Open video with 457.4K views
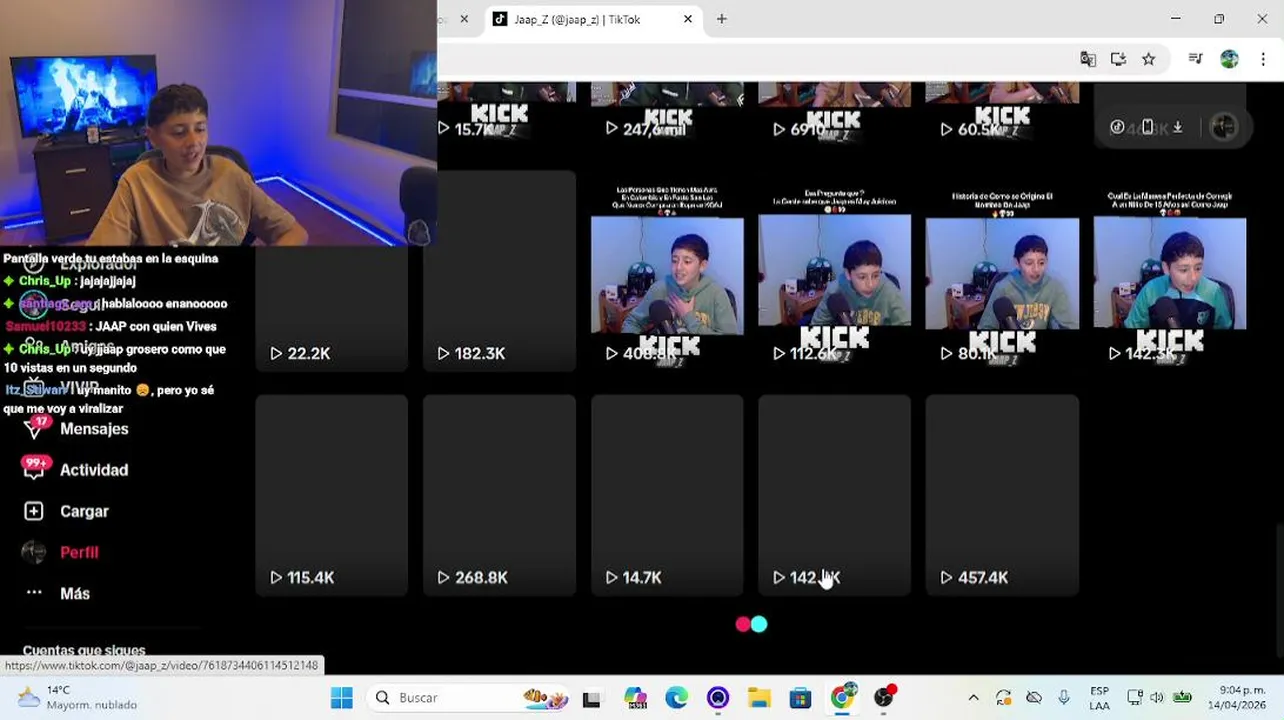This screenshot has width=1284, height=720. tap(1002, 495)
